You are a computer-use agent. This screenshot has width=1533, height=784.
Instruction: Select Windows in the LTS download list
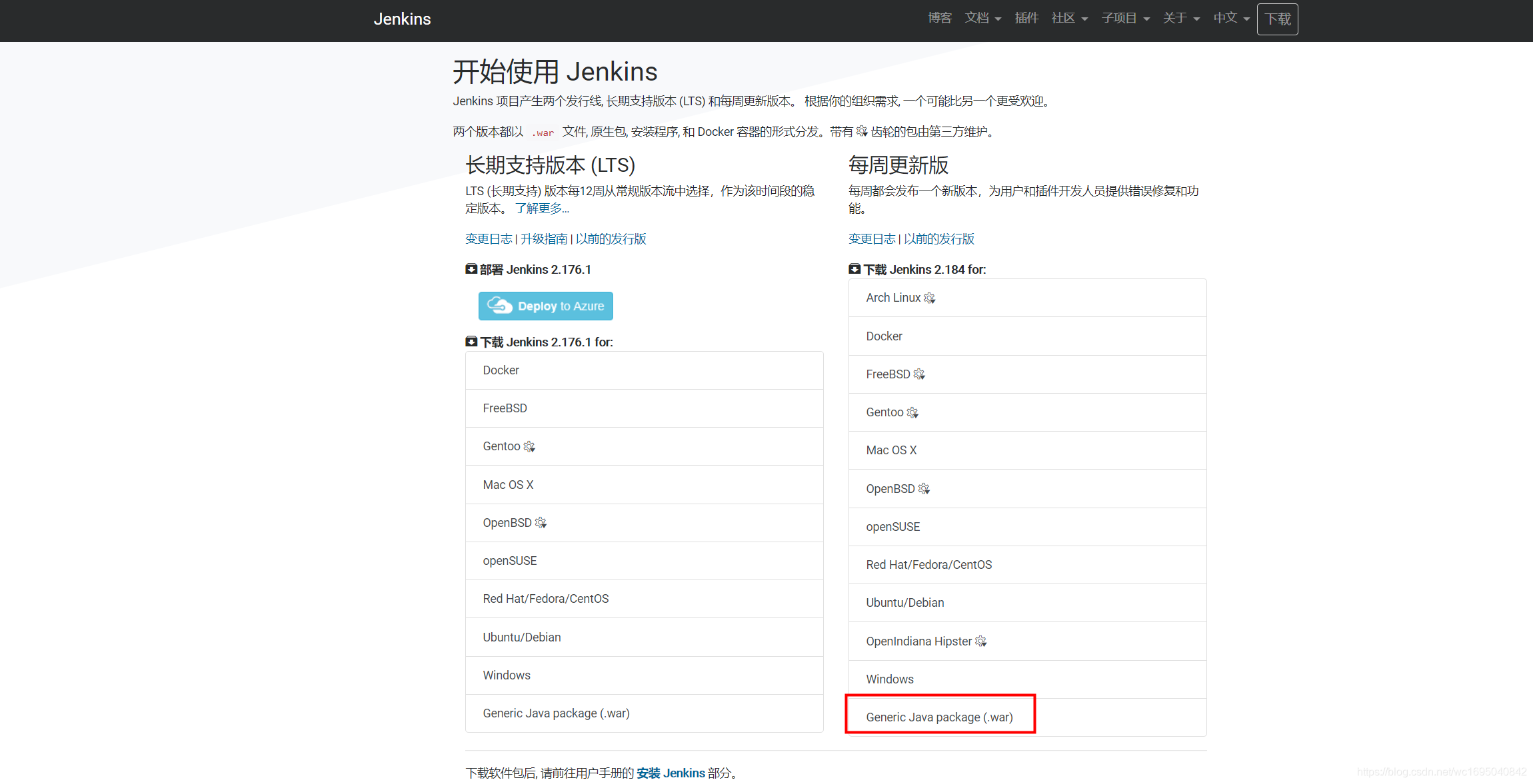(x=645, y=675)
